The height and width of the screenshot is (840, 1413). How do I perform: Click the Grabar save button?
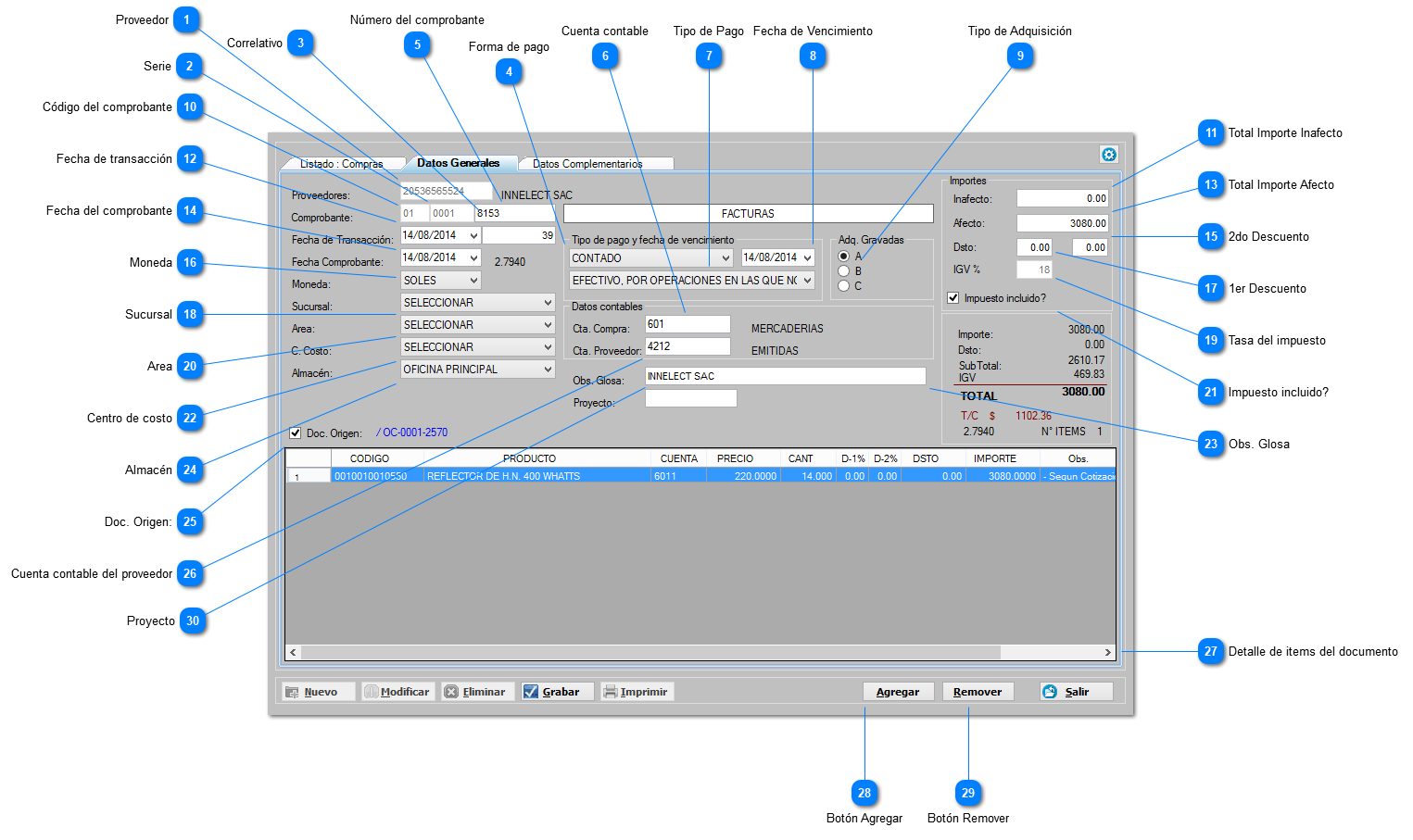coord(556,692)
